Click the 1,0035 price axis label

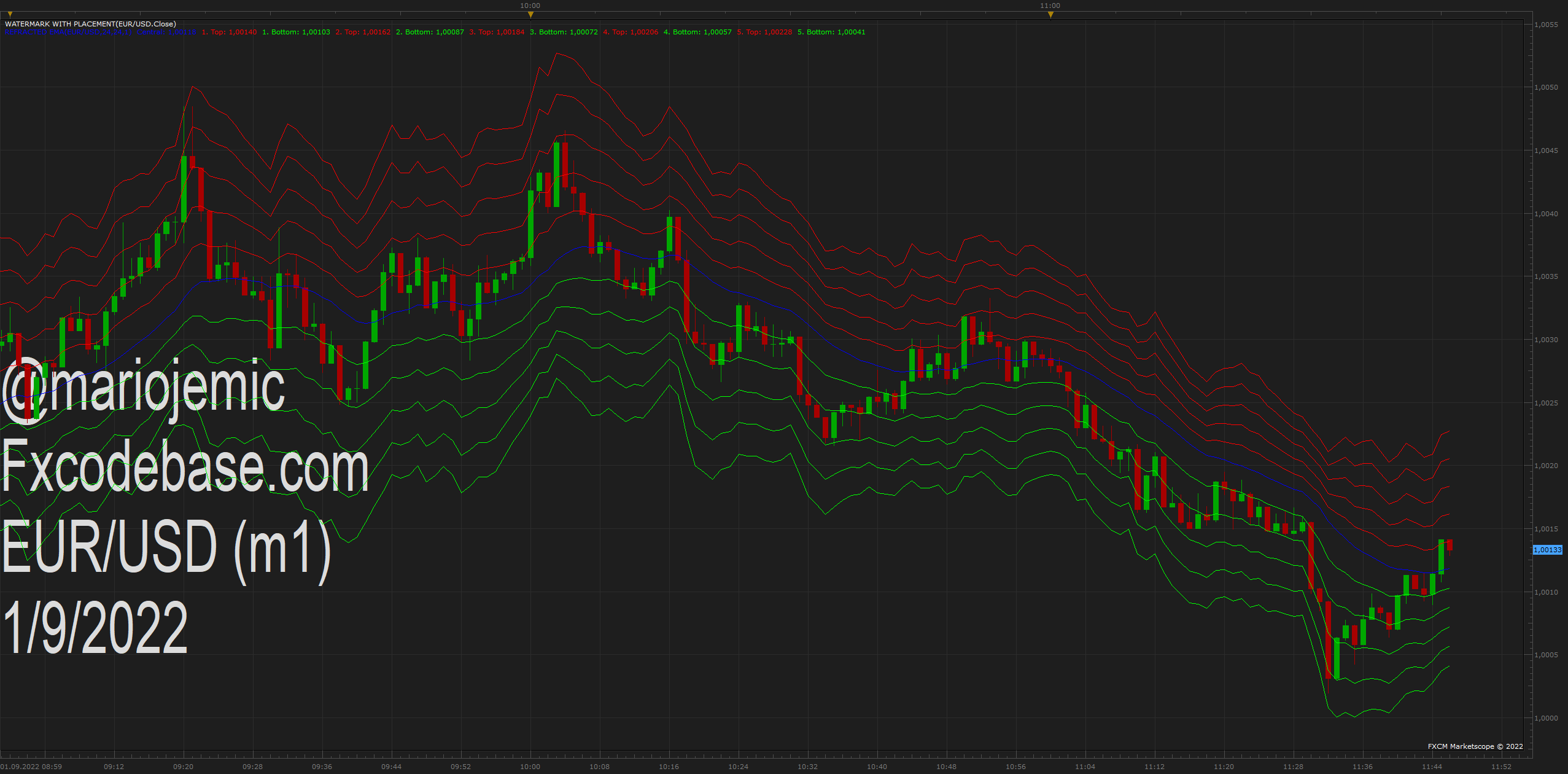click(x=1546, y=276)
